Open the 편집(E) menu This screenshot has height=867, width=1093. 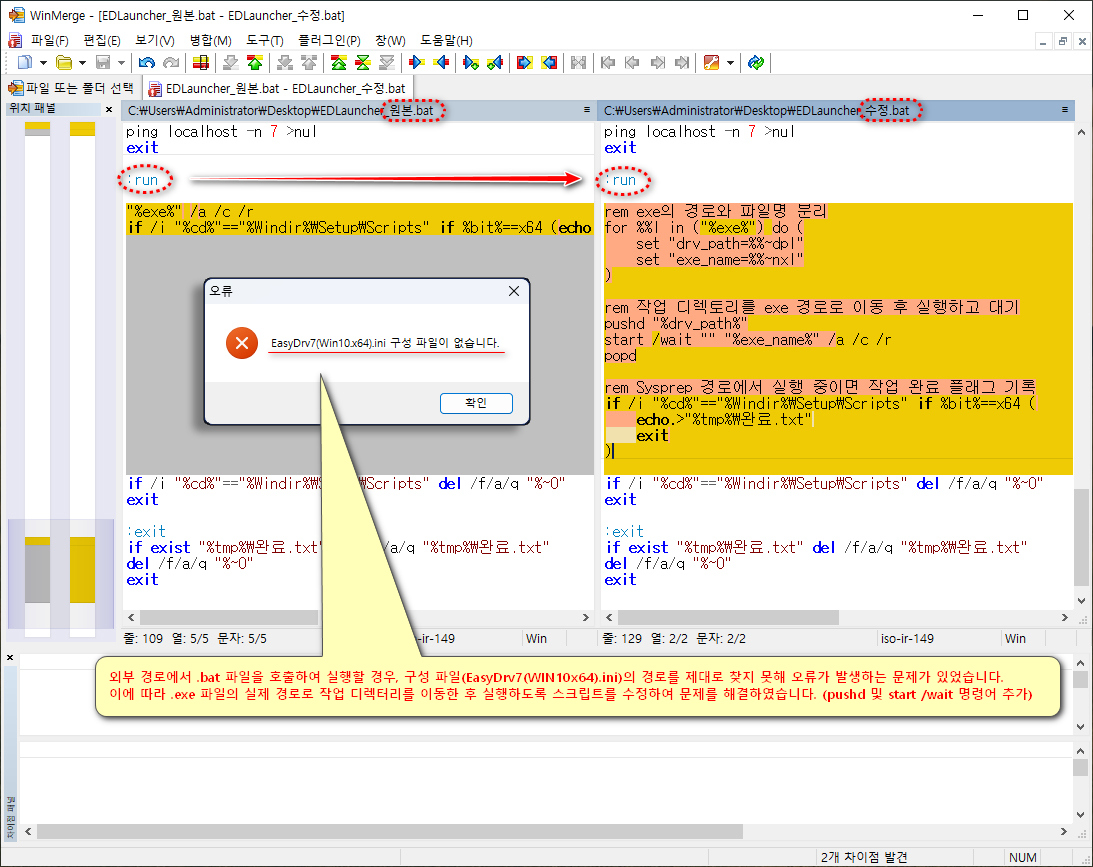coord(102,40)
